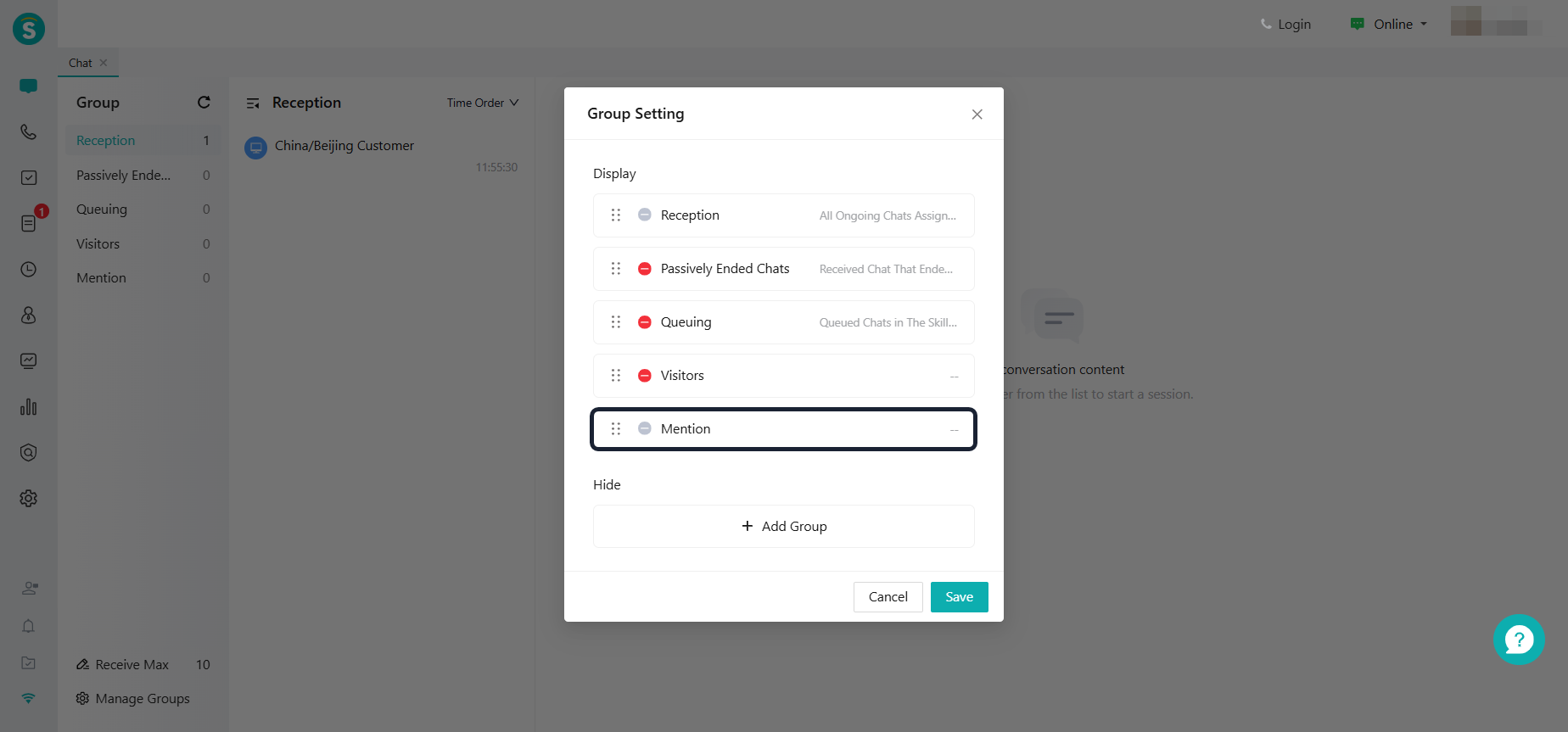Click the history clock sidebar icon
Image resolution: width=1568 pixels, height=732 pixels.
(28, 269)
